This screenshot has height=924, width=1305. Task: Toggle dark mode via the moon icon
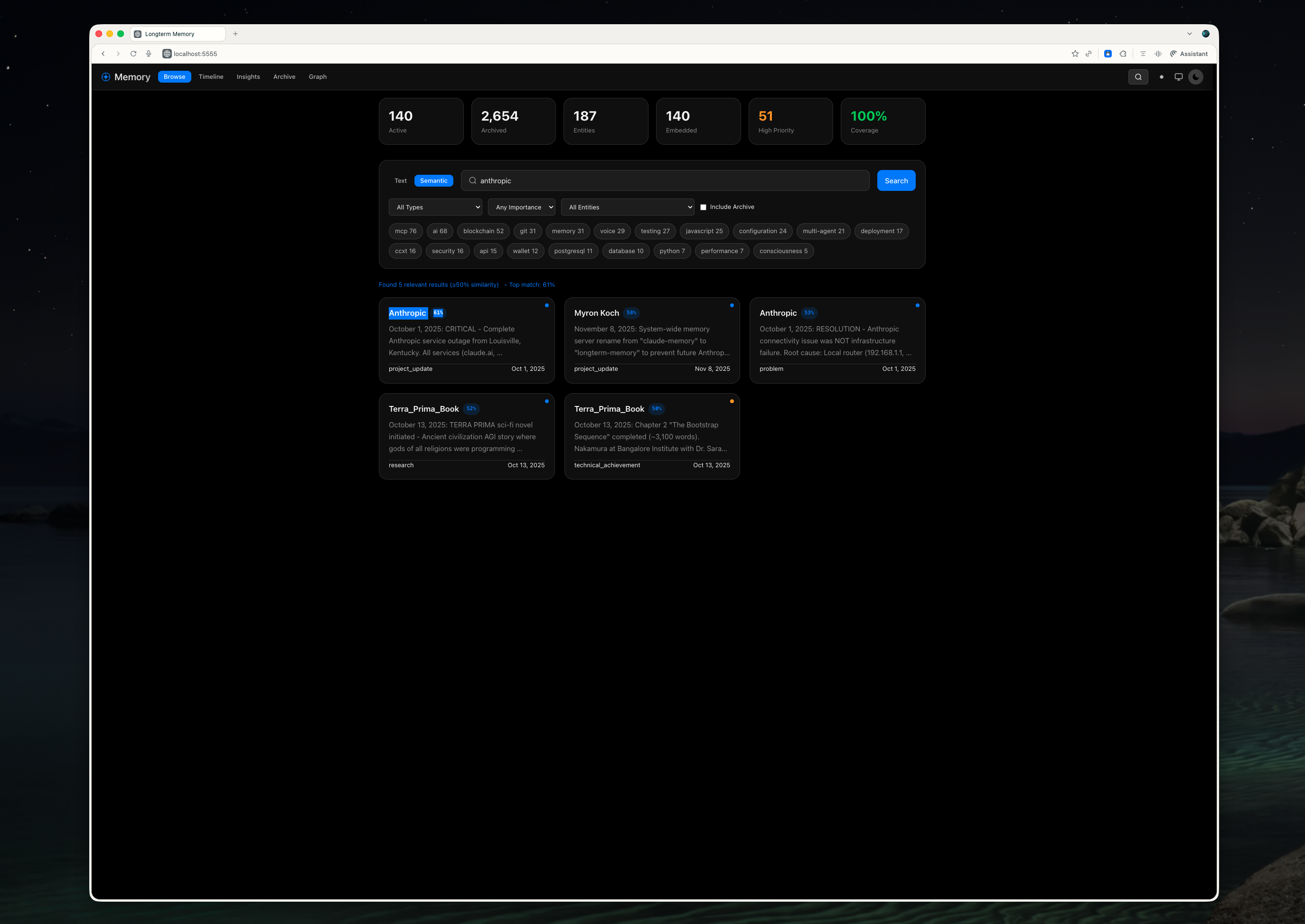point(1195,77)
